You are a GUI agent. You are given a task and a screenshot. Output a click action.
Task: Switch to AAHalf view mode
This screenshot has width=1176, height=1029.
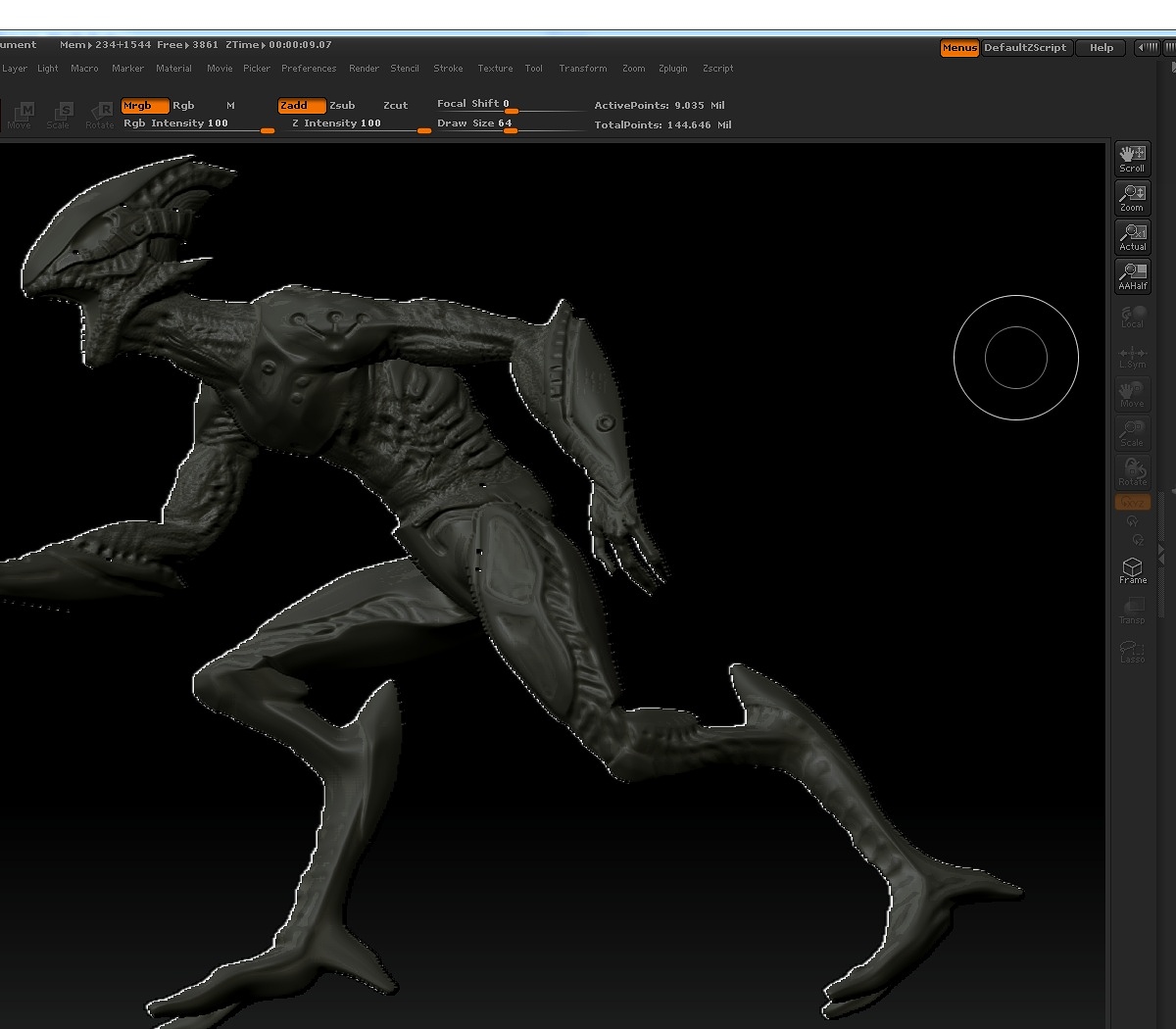pos(1132,276)
